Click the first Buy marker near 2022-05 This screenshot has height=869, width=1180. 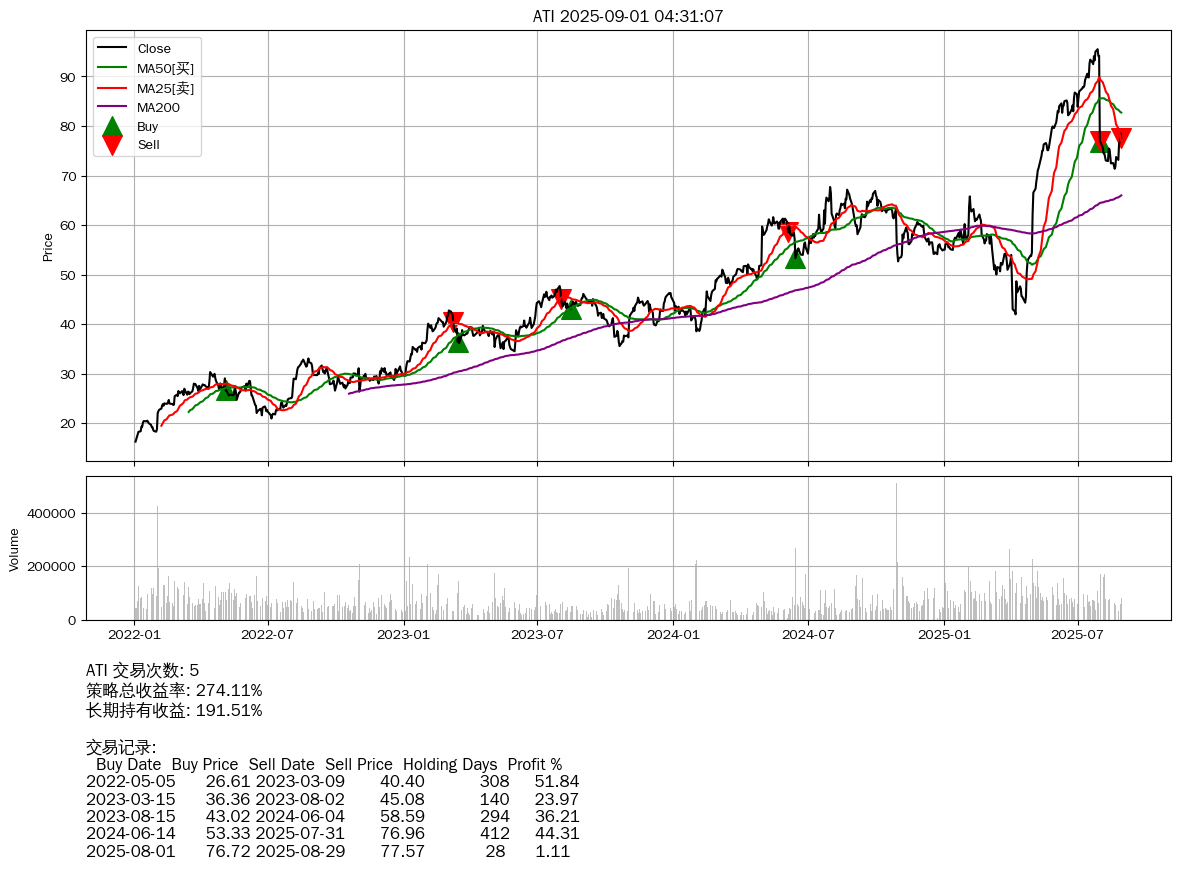227,390
